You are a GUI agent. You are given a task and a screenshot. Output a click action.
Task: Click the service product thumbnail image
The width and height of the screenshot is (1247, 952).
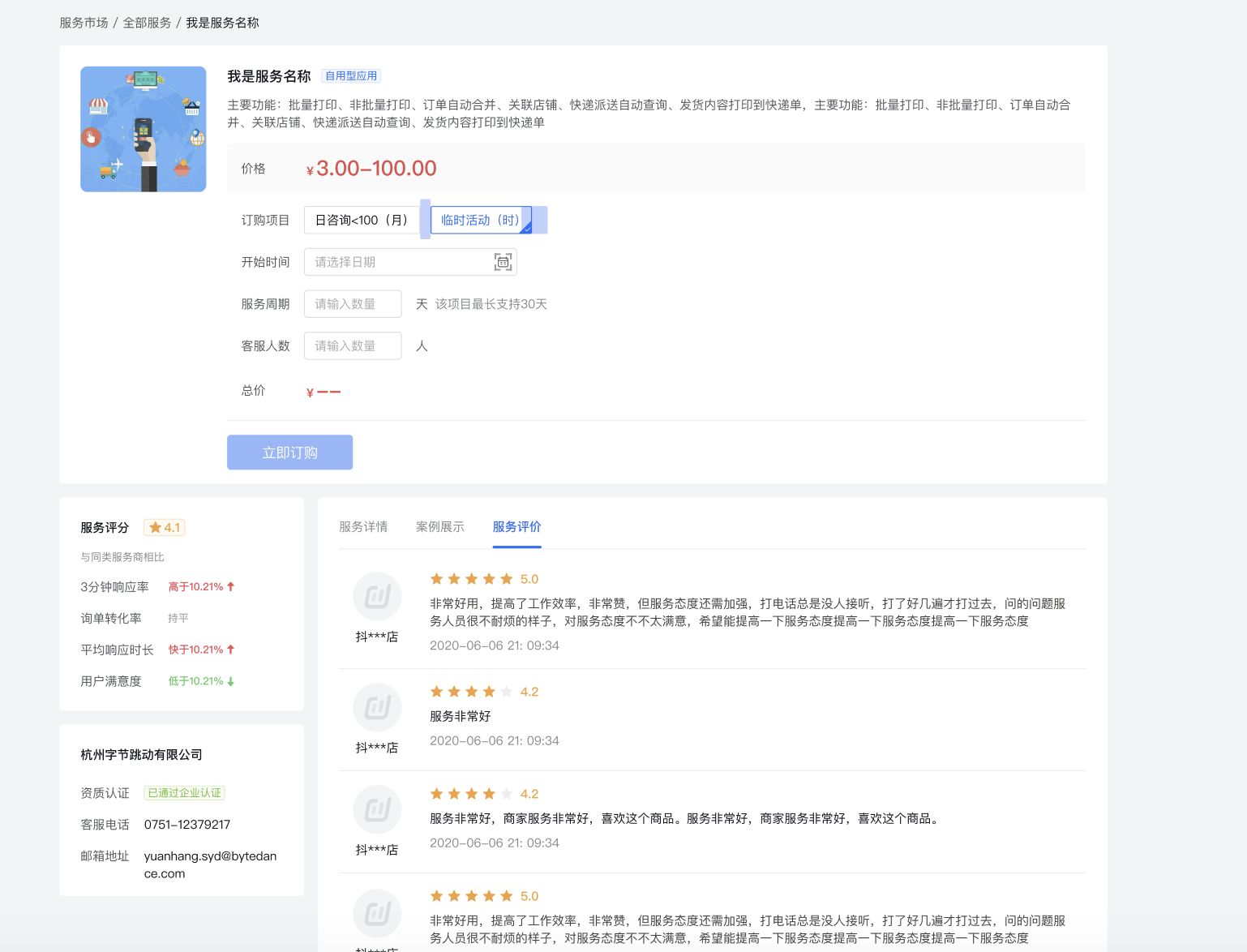143,129
